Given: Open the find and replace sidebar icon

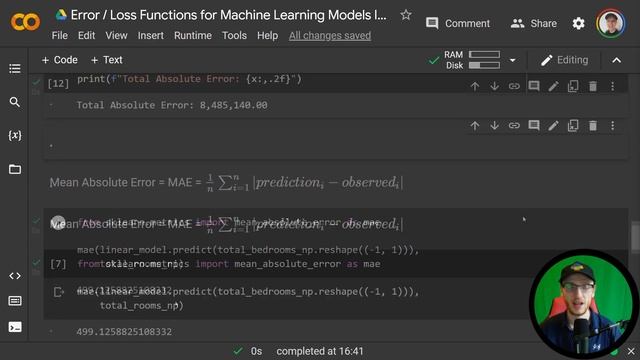Looking at the screenshot, I should [x=15, y=102].
